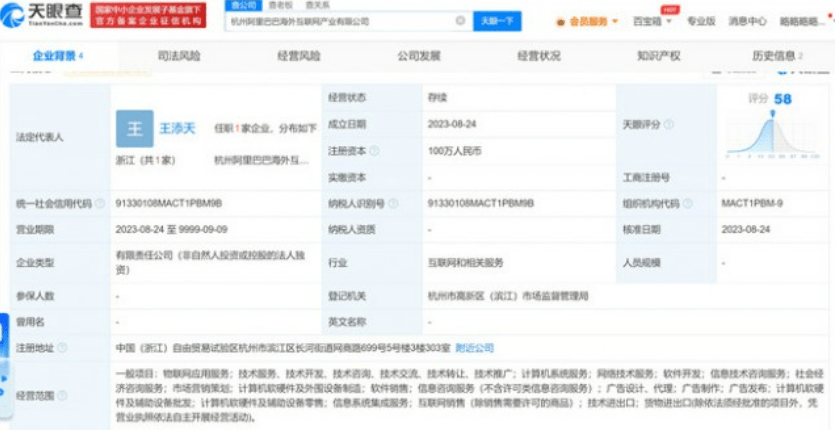Switch to the 司法风险 tab
Screen dimensions: 840x434
[x=177, y=56]
